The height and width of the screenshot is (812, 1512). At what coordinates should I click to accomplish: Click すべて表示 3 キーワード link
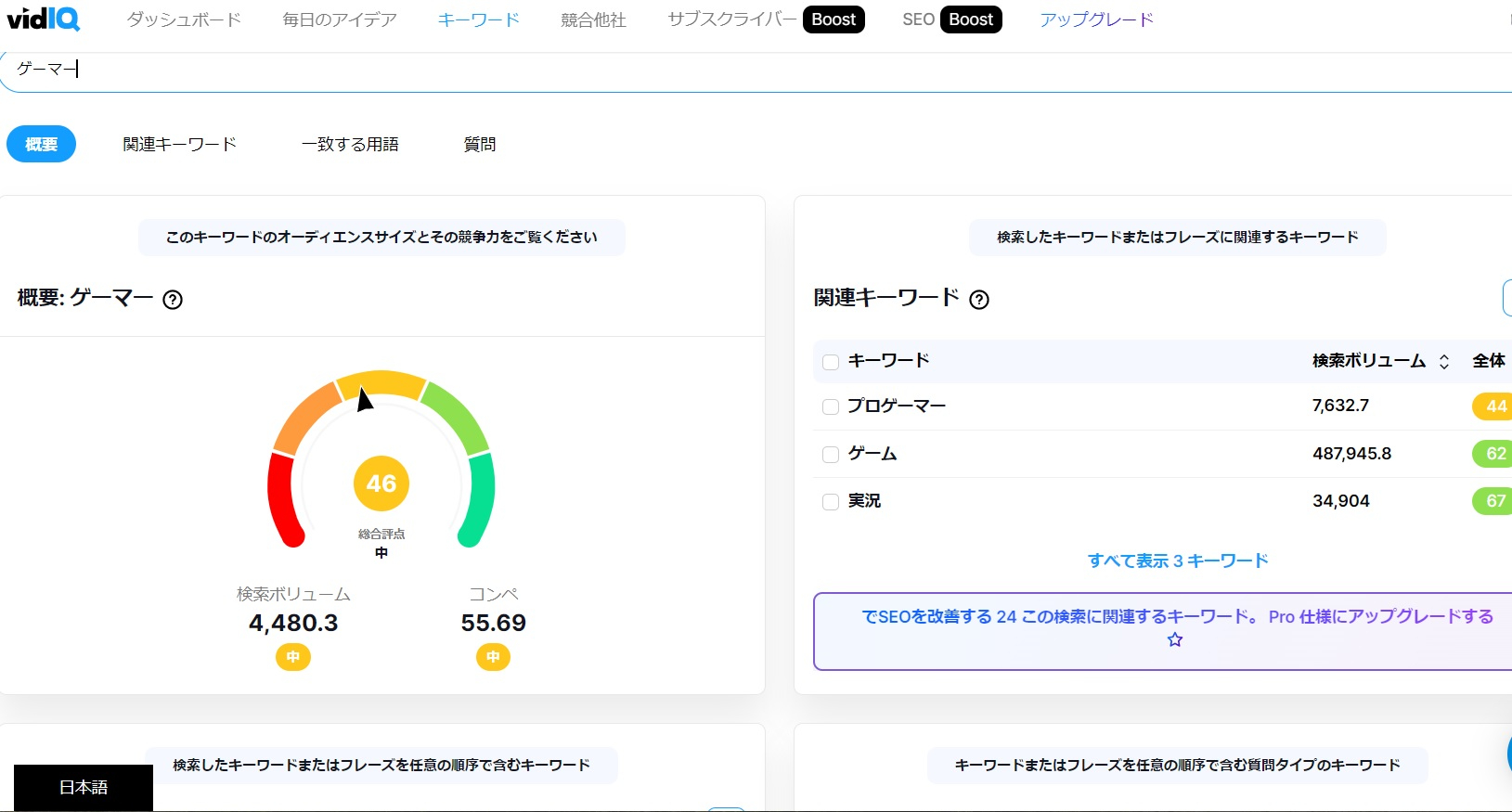tap(1178, 561)
